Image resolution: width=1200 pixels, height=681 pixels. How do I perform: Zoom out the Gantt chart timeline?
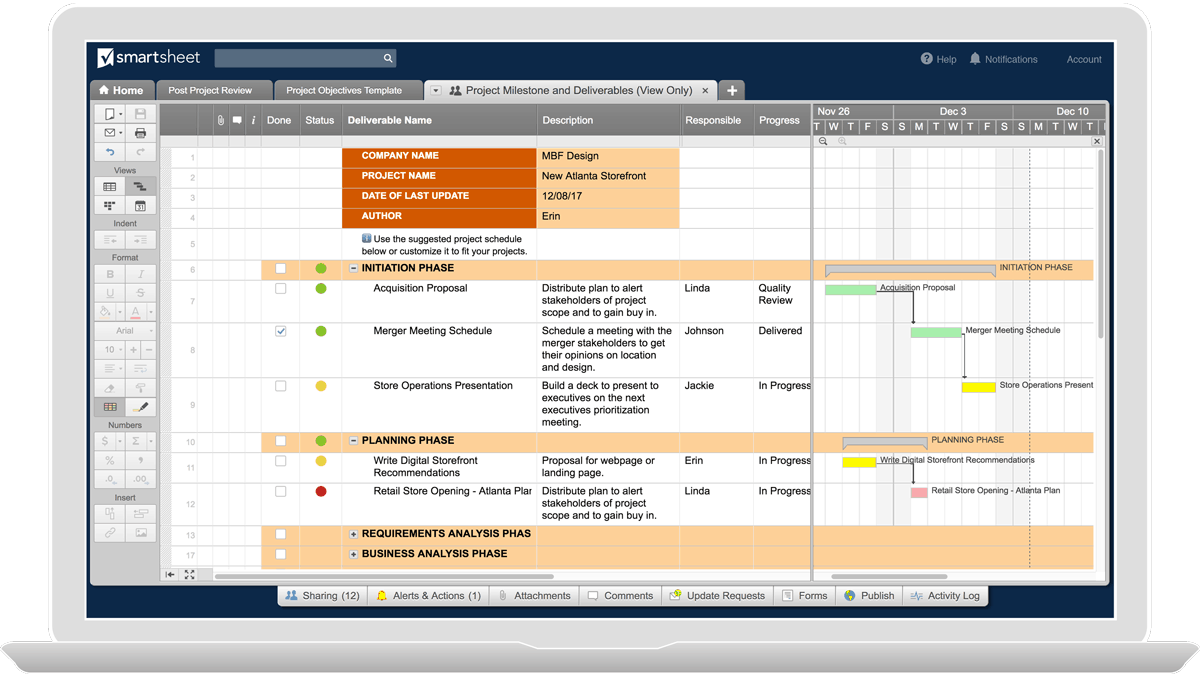[x=823, y=142]
